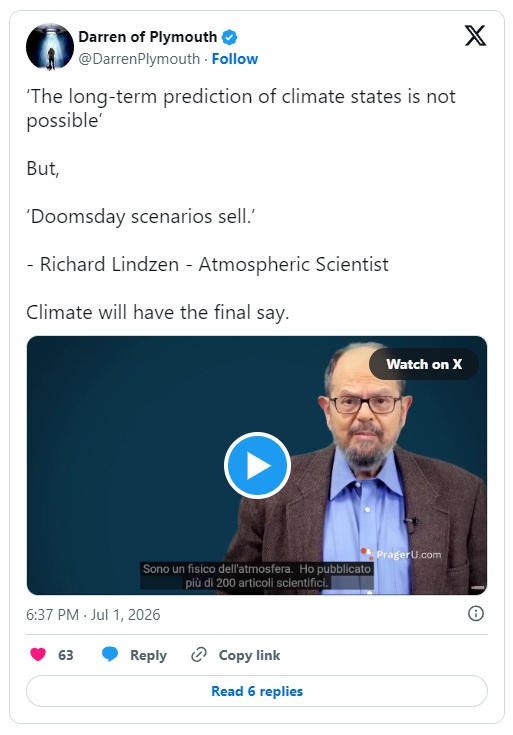This screenshot has width=513, height=735.
Task: Open the tweet info circle icon
Action: [476, 614]
